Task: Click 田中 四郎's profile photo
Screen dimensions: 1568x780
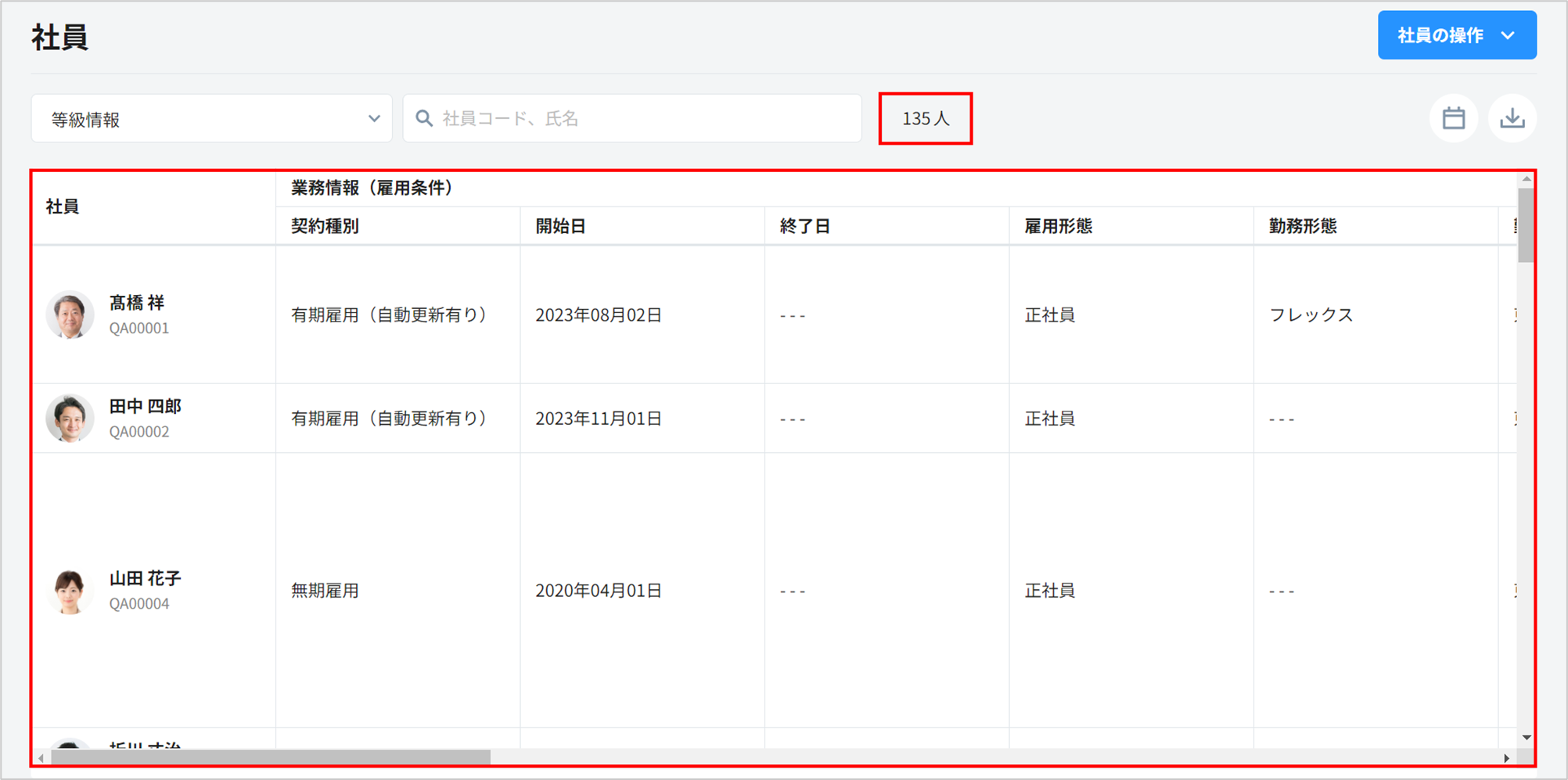Action: click(70, 418)
